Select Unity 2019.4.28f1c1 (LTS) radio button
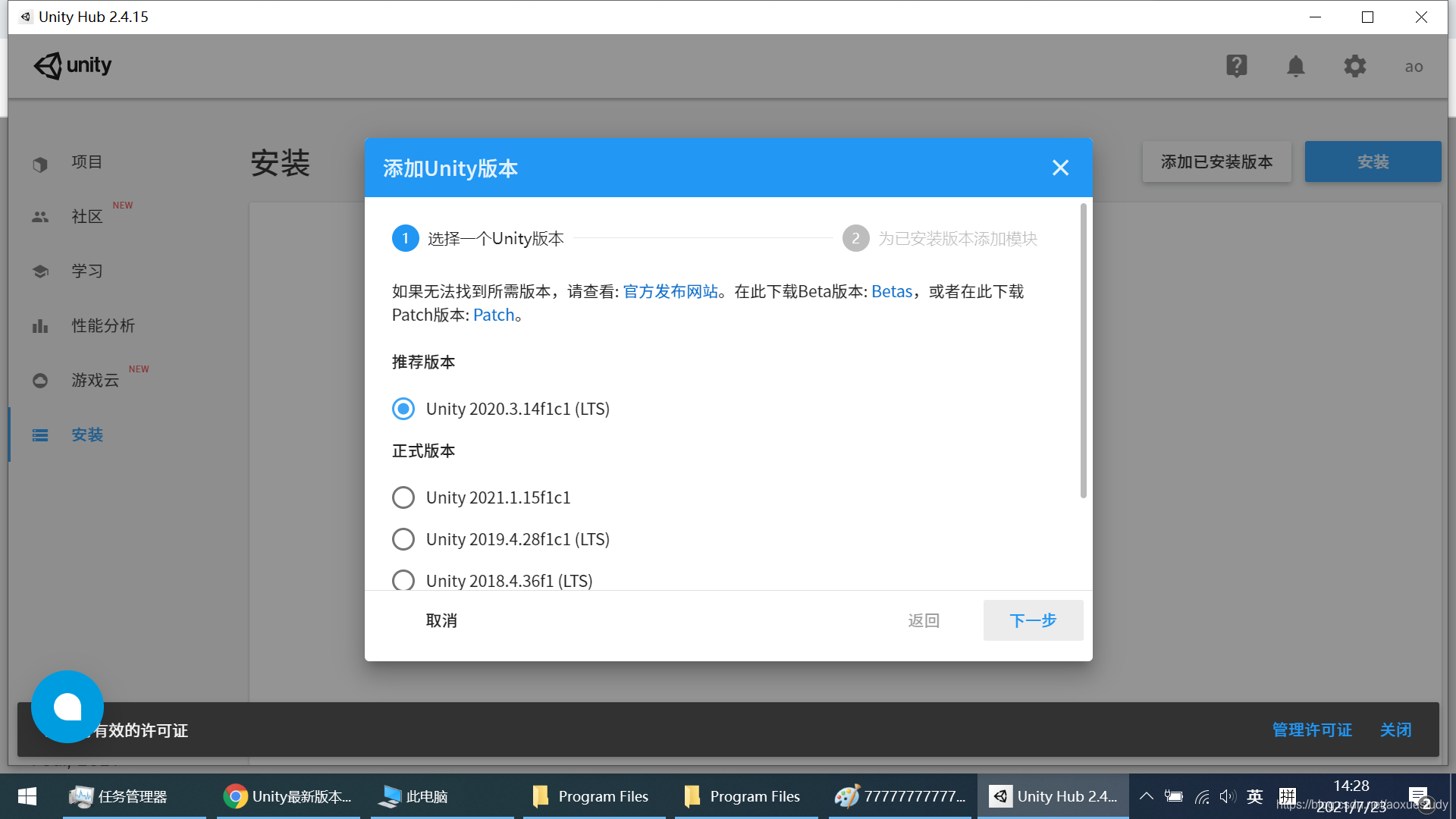This screenshot has width=1456, height=819. (403, 539)
